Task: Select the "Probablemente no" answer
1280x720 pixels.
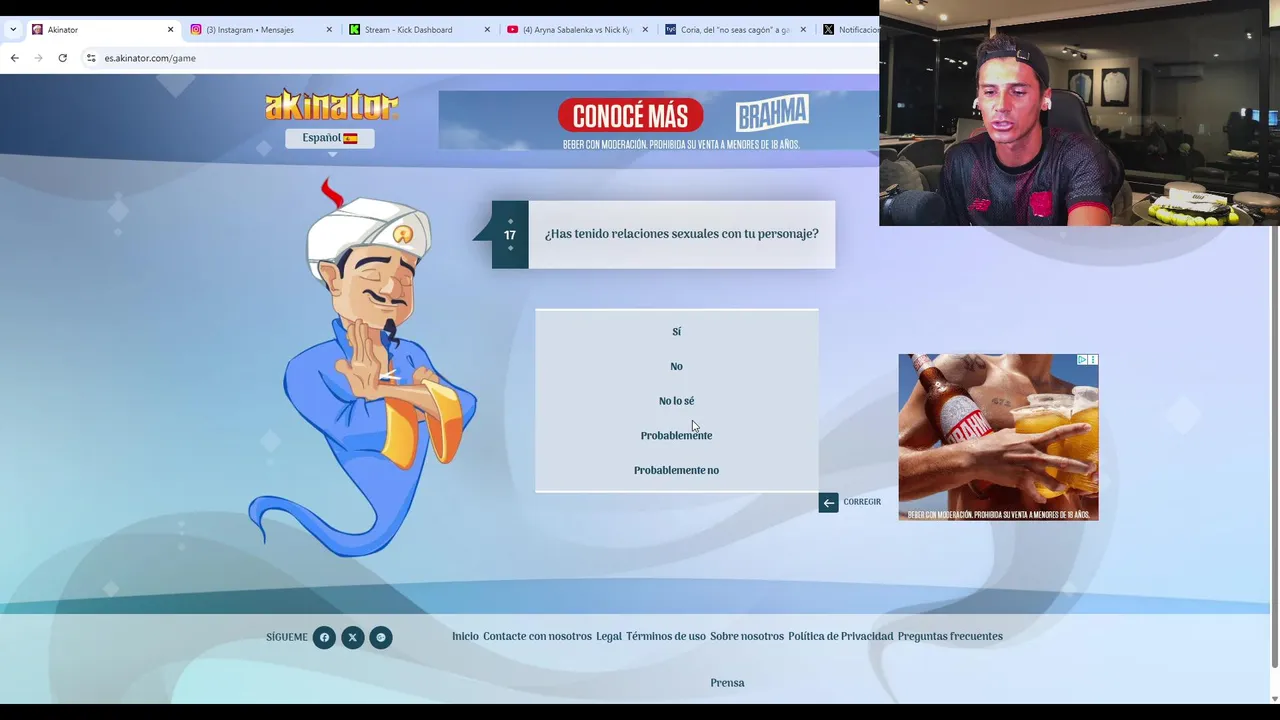Action: pos(676,470)
